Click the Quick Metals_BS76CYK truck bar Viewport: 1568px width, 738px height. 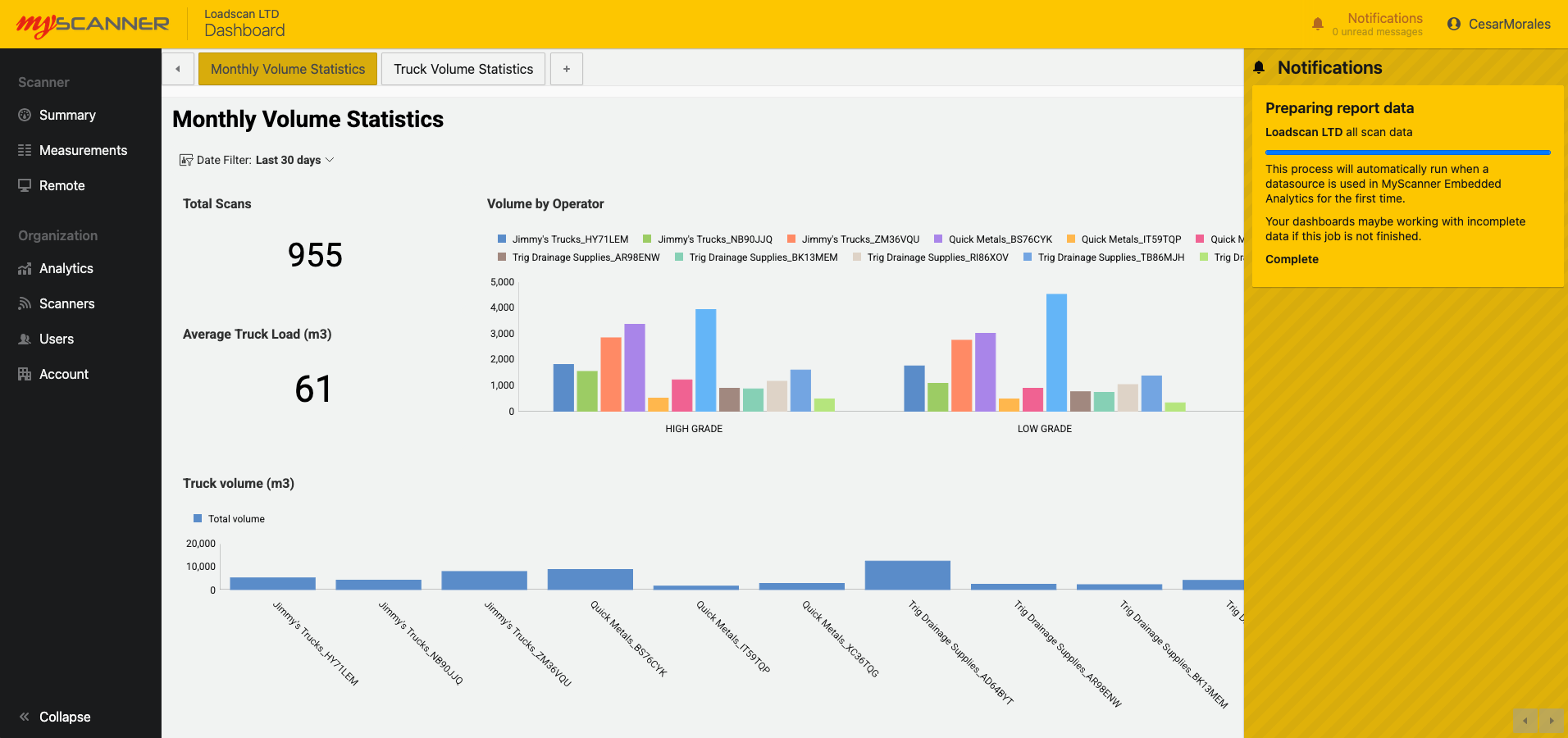click(590, 579)
